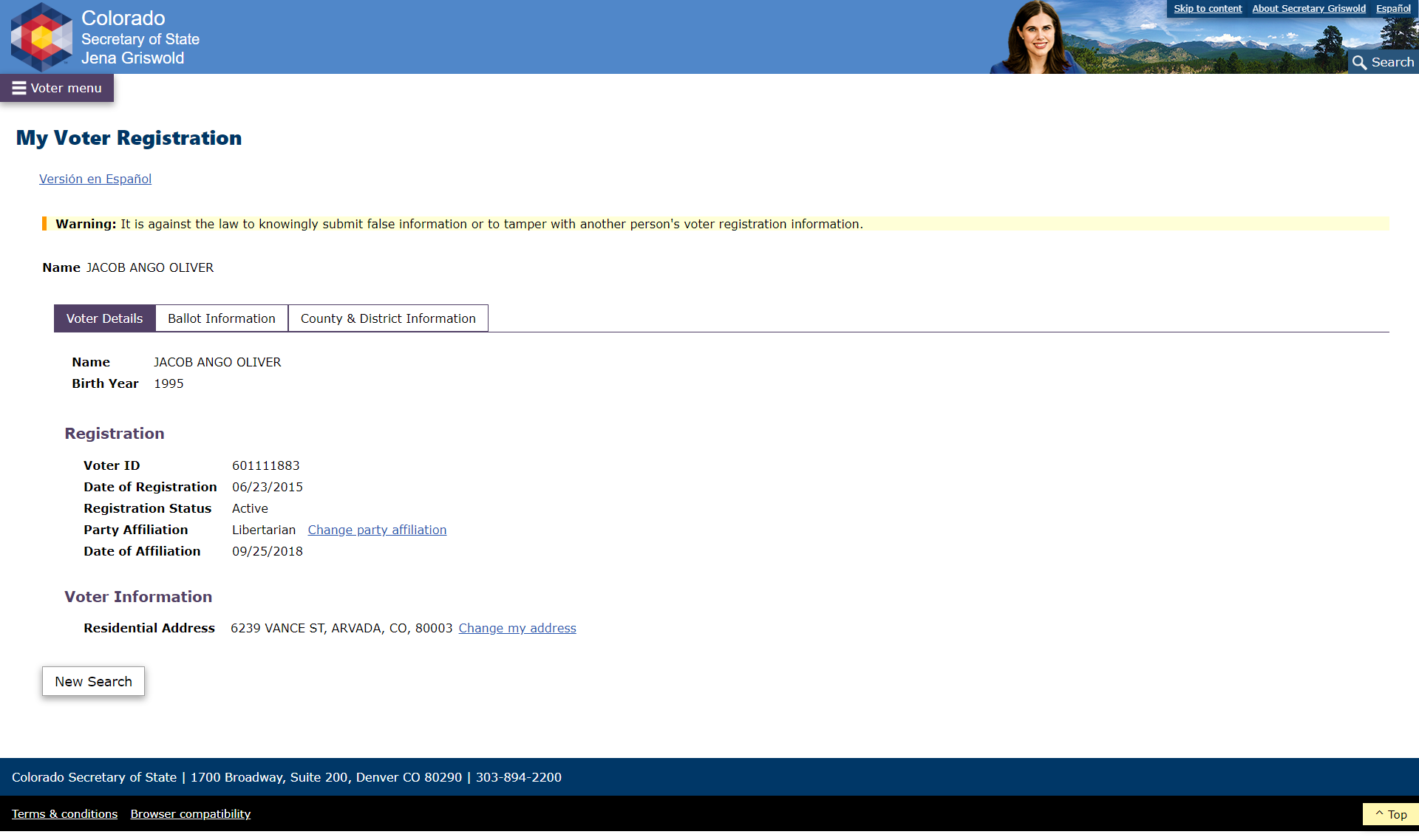Select the Voter Details tab
Viewport: 1419px width, 840px height.
coord(104,318)
